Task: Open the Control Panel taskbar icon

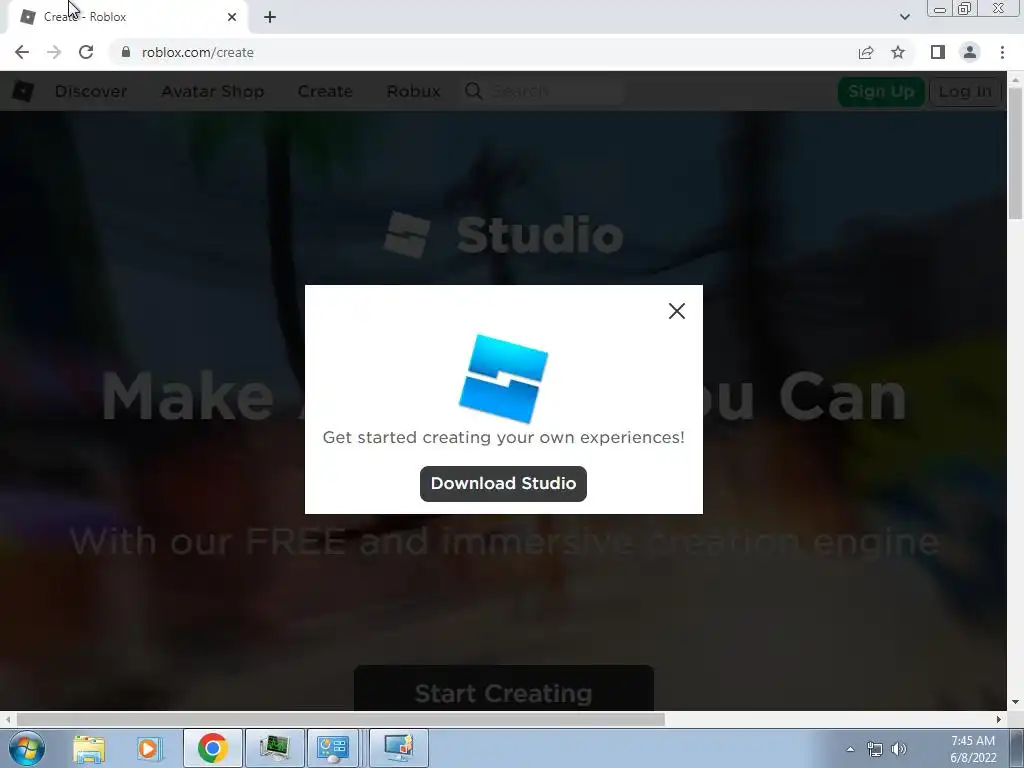Action: (333, 748)
